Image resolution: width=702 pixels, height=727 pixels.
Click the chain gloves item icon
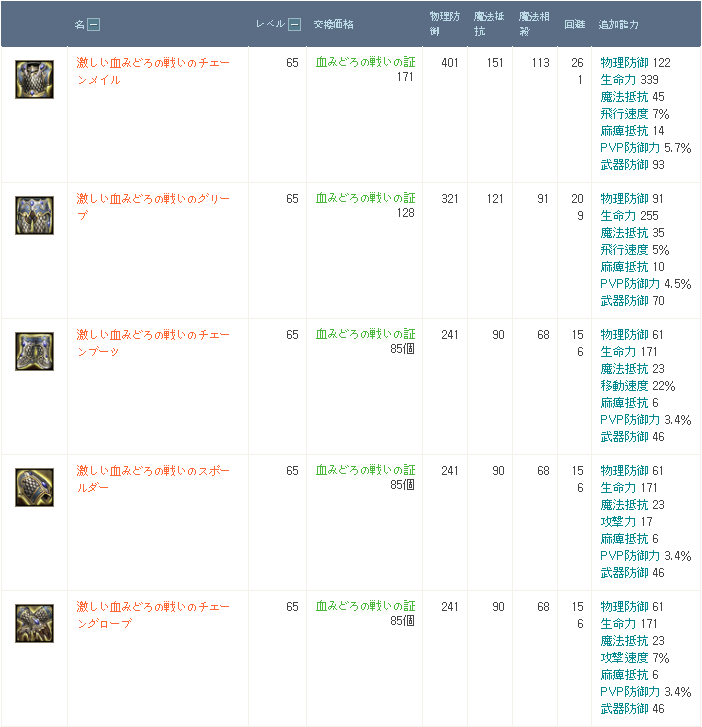click(34, 623)
